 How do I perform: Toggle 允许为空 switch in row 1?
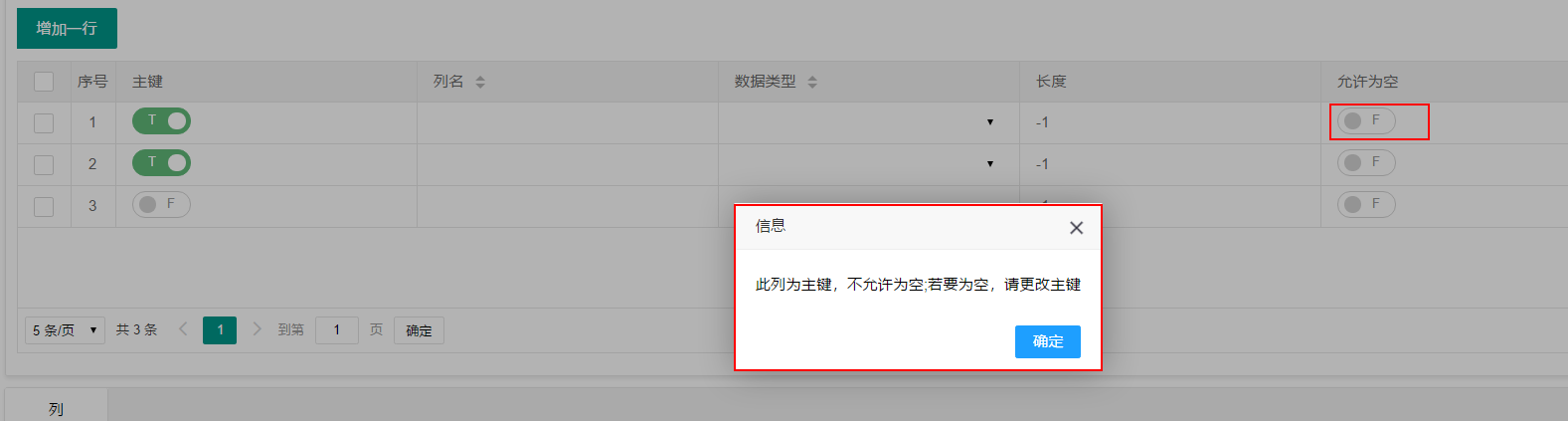pyautogui.click(x=1366, y=120)
